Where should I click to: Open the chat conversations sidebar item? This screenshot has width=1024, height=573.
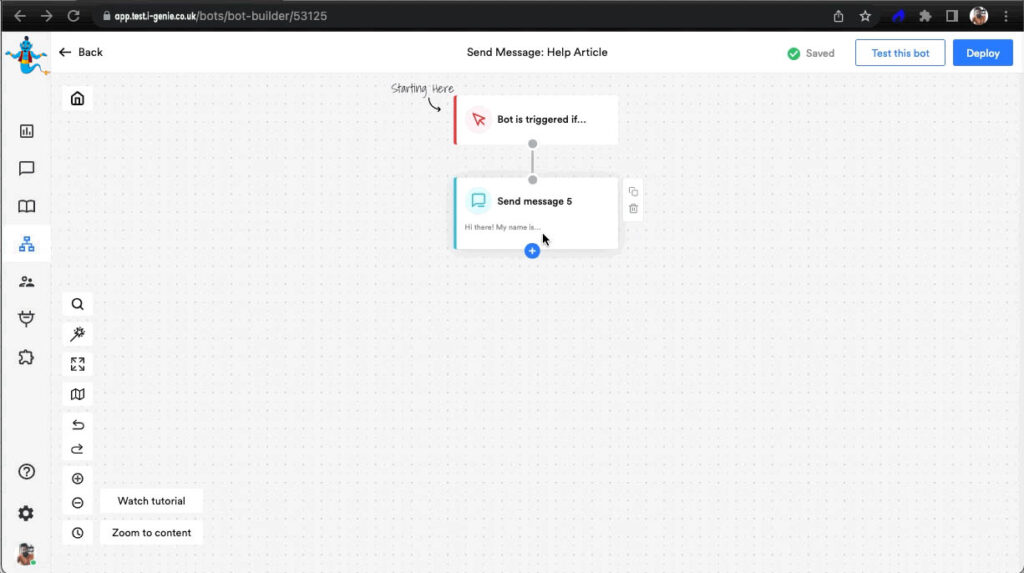(27, 169)
